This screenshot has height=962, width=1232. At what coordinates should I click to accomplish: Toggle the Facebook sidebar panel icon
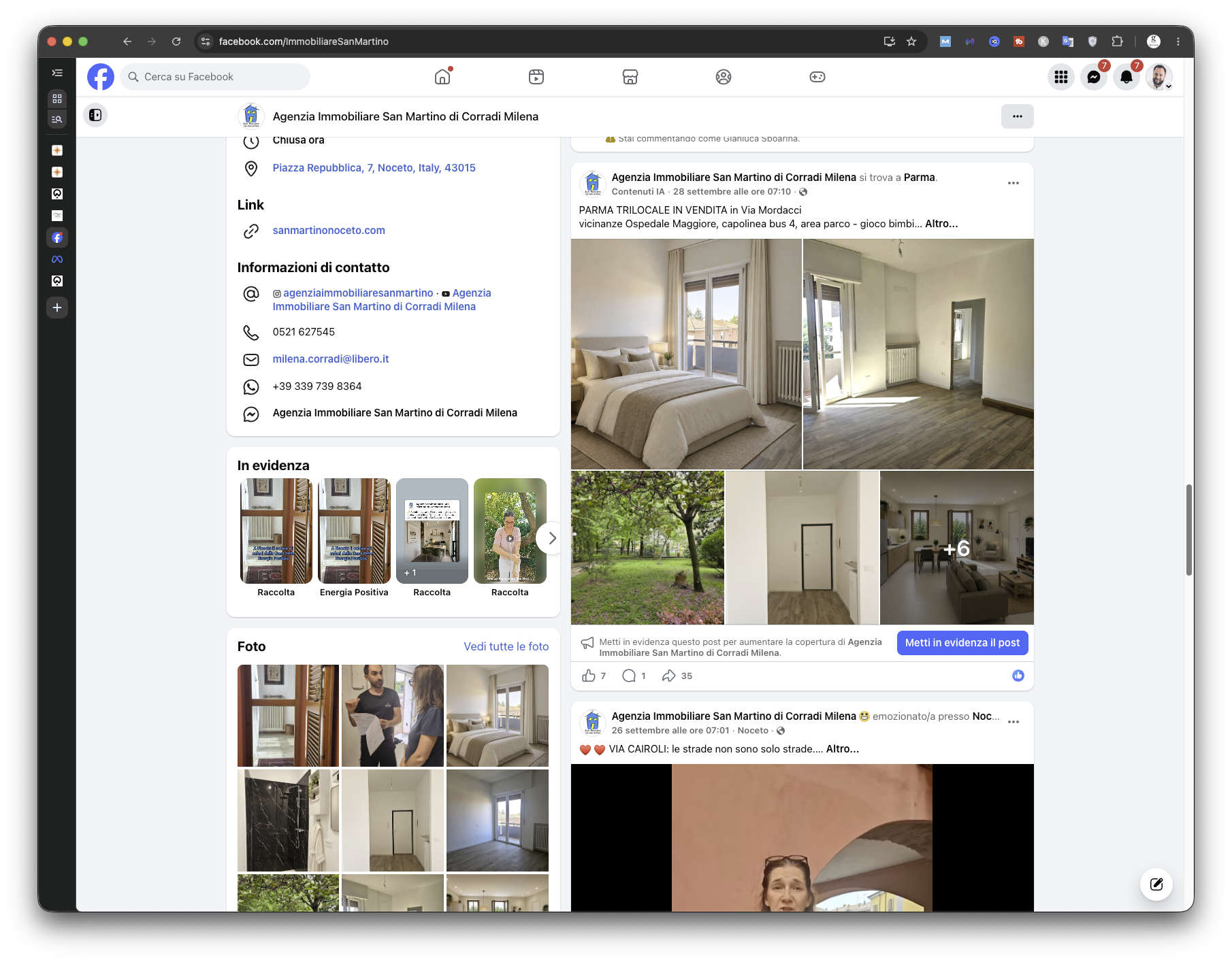[x=95, y=115]
